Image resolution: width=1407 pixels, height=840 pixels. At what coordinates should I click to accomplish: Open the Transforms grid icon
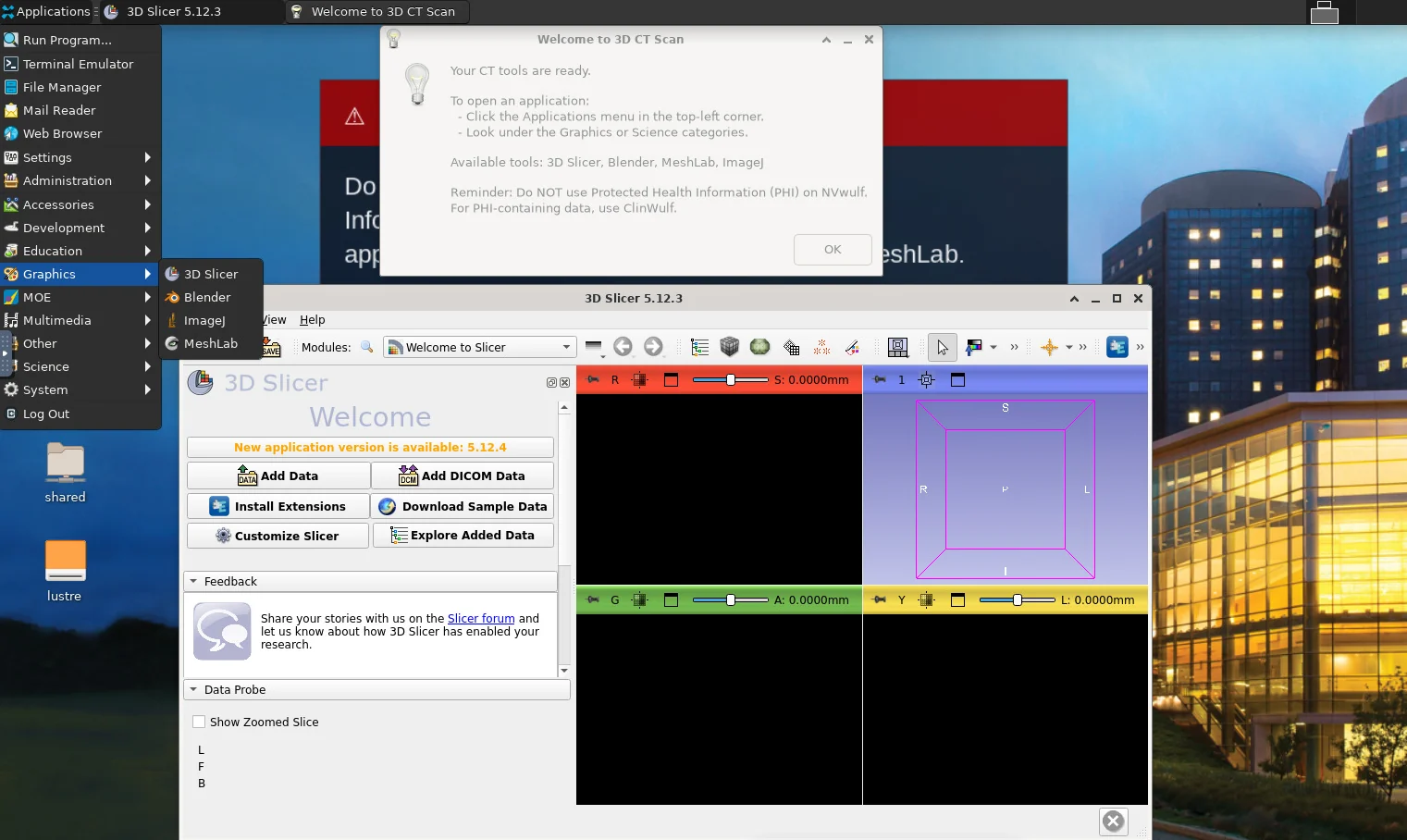click(791, 347)
